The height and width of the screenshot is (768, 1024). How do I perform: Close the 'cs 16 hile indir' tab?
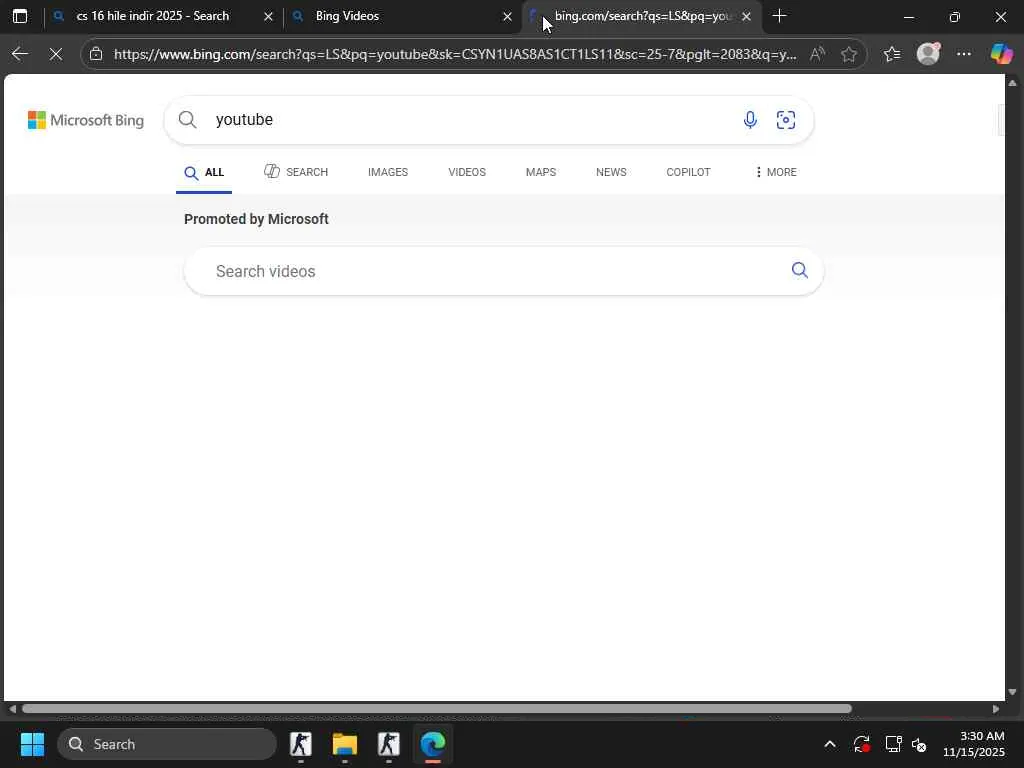(268, 16)
